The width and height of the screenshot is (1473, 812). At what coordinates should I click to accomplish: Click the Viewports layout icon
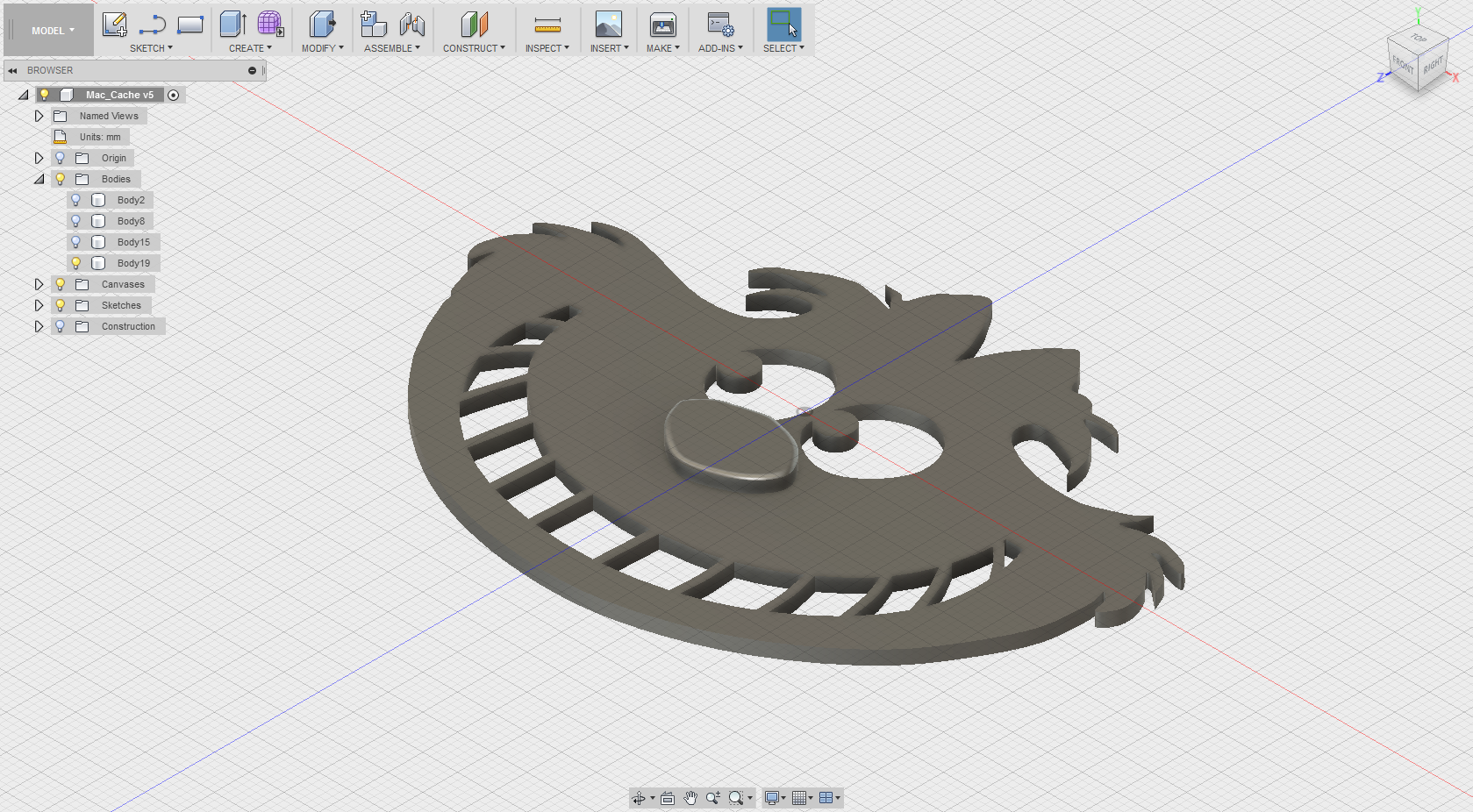click(826, 798)
